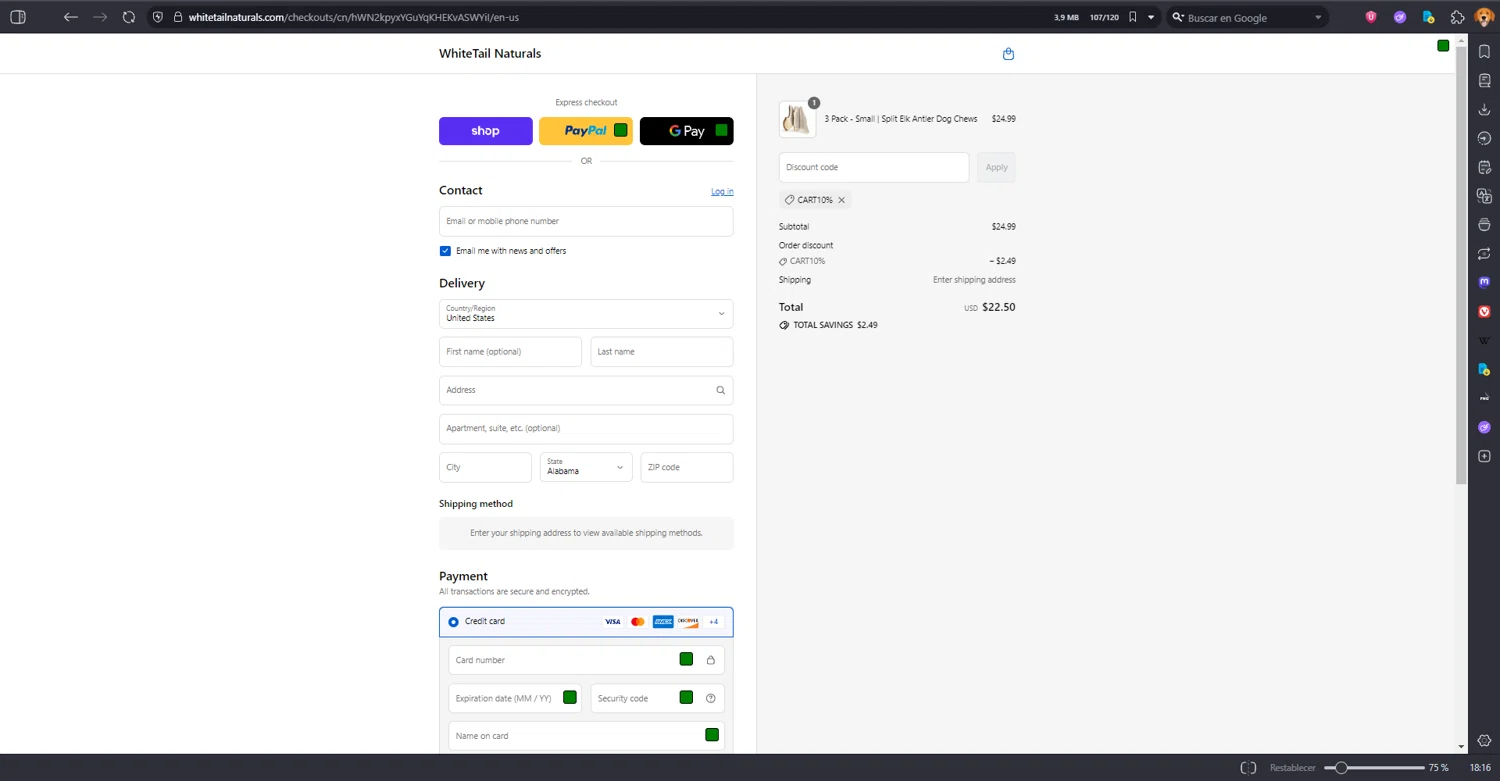Screen dimensions: 1500x781
Task: Click the address search magnifier icon
Action: 720,390
